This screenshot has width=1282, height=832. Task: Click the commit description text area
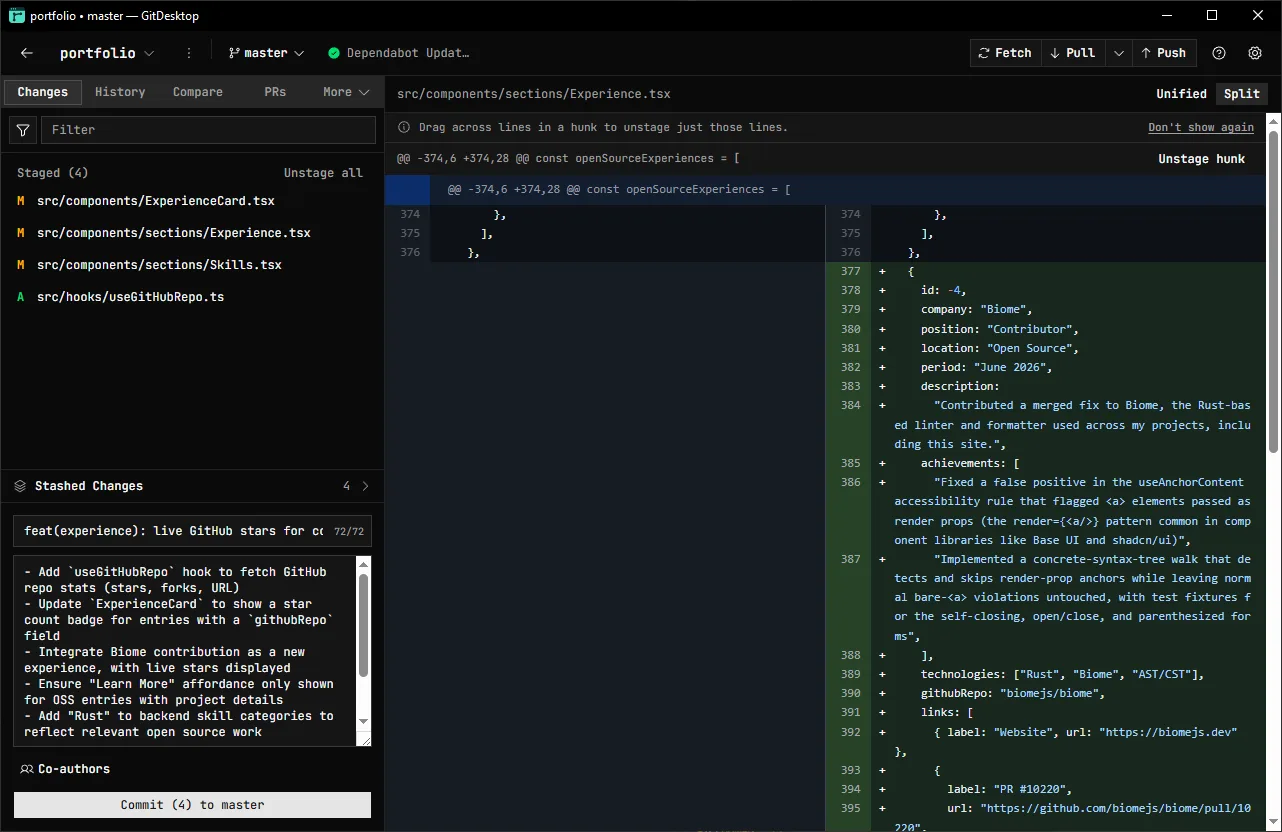click(184, 652)
